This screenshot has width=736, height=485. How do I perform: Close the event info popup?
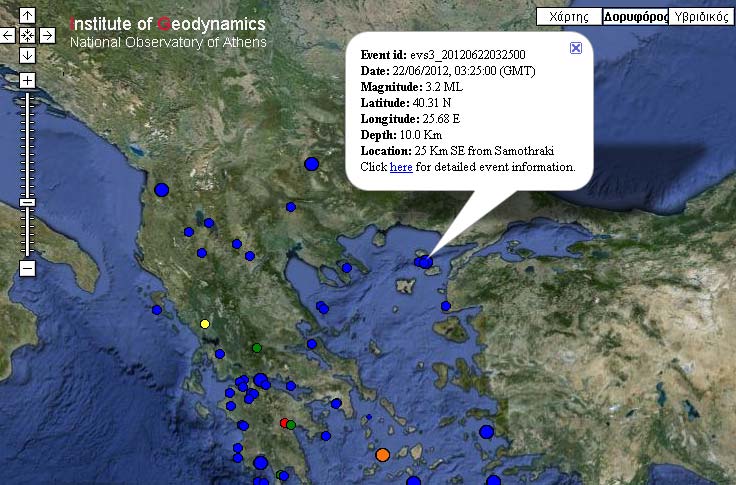coord(576,48)
